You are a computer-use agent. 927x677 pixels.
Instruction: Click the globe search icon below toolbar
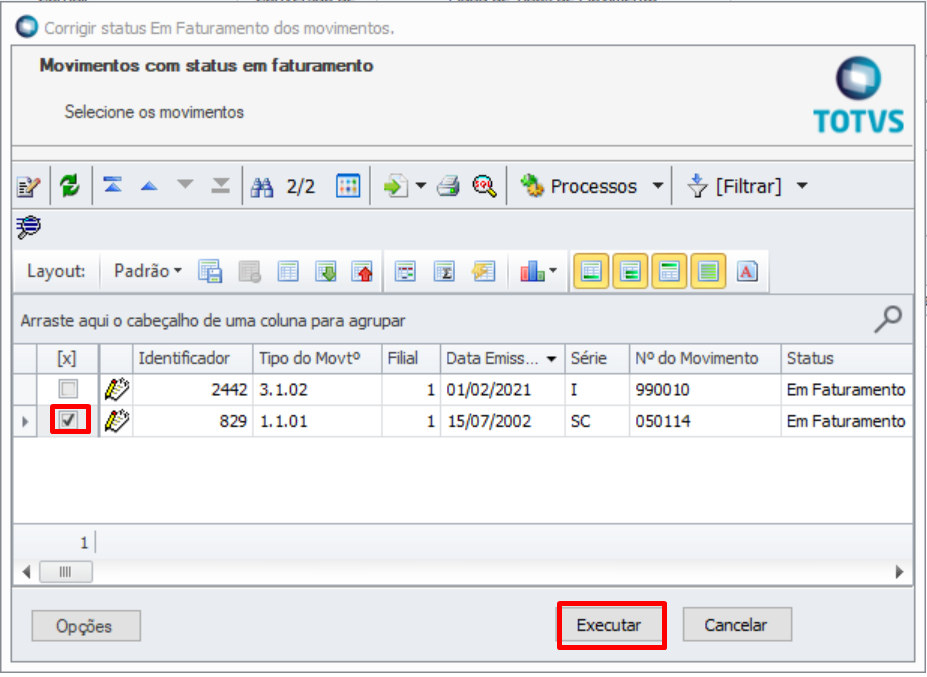pyautogui.click(x=28, y=226)
